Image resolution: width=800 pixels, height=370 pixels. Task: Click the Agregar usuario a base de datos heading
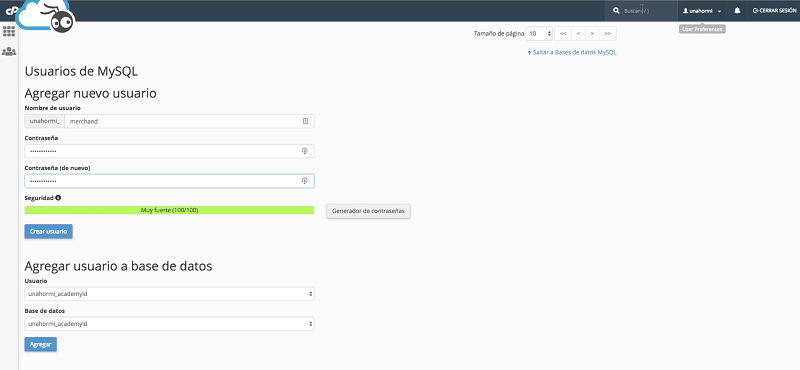pyautogui.click(x=118, y=266)
